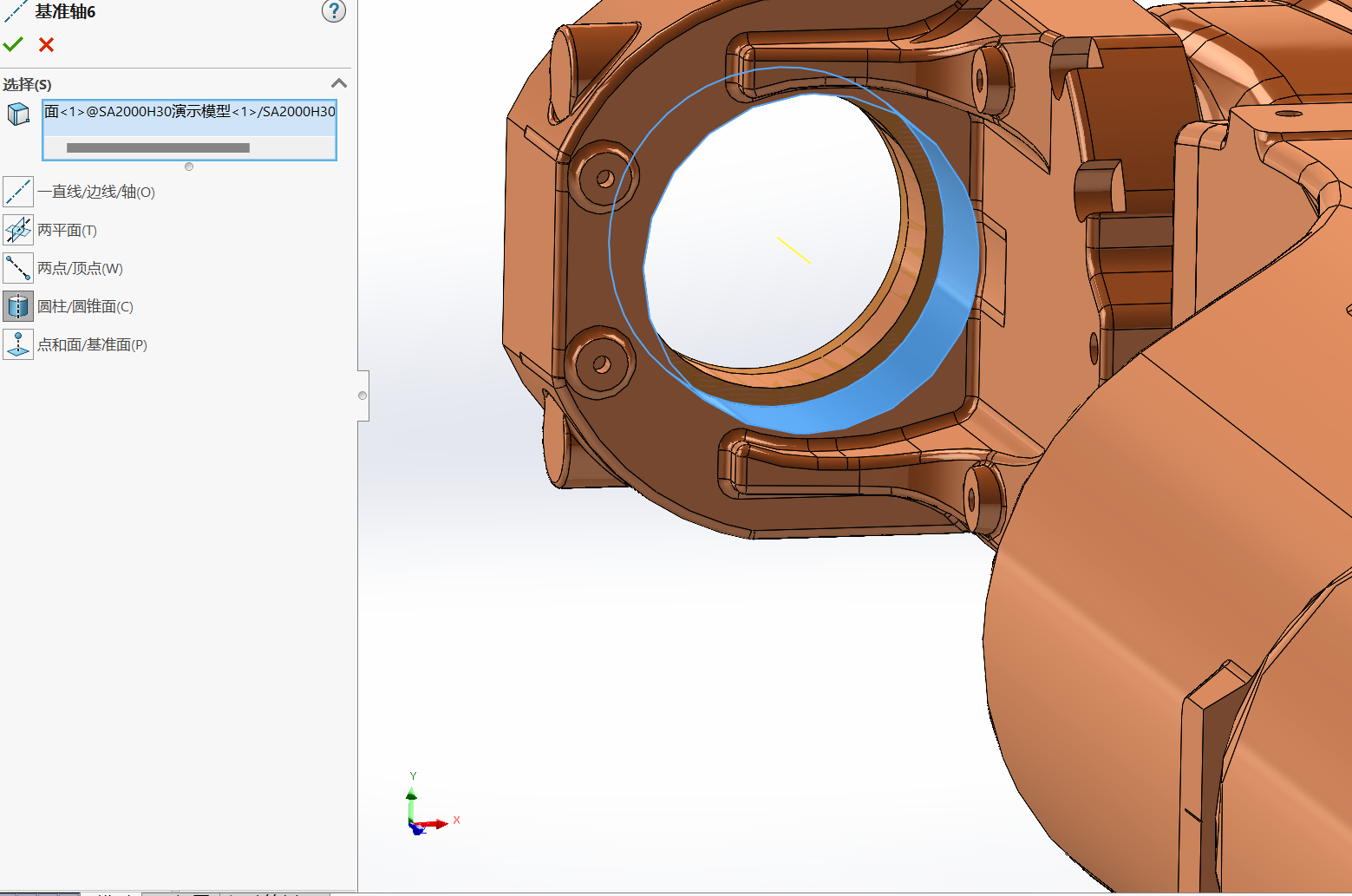Choose the 两点/顶点 axis option icon
1352x896 pixels.
tap(18, 268)
